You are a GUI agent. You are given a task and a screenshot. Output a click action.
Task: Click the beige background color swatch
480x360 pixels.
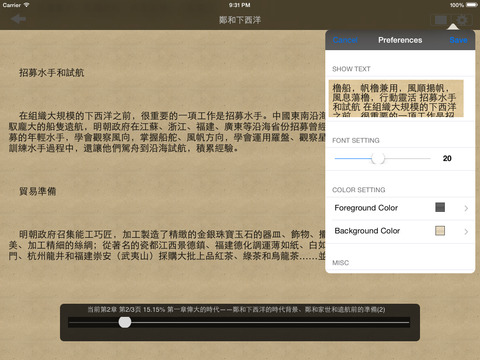(440, 231)
